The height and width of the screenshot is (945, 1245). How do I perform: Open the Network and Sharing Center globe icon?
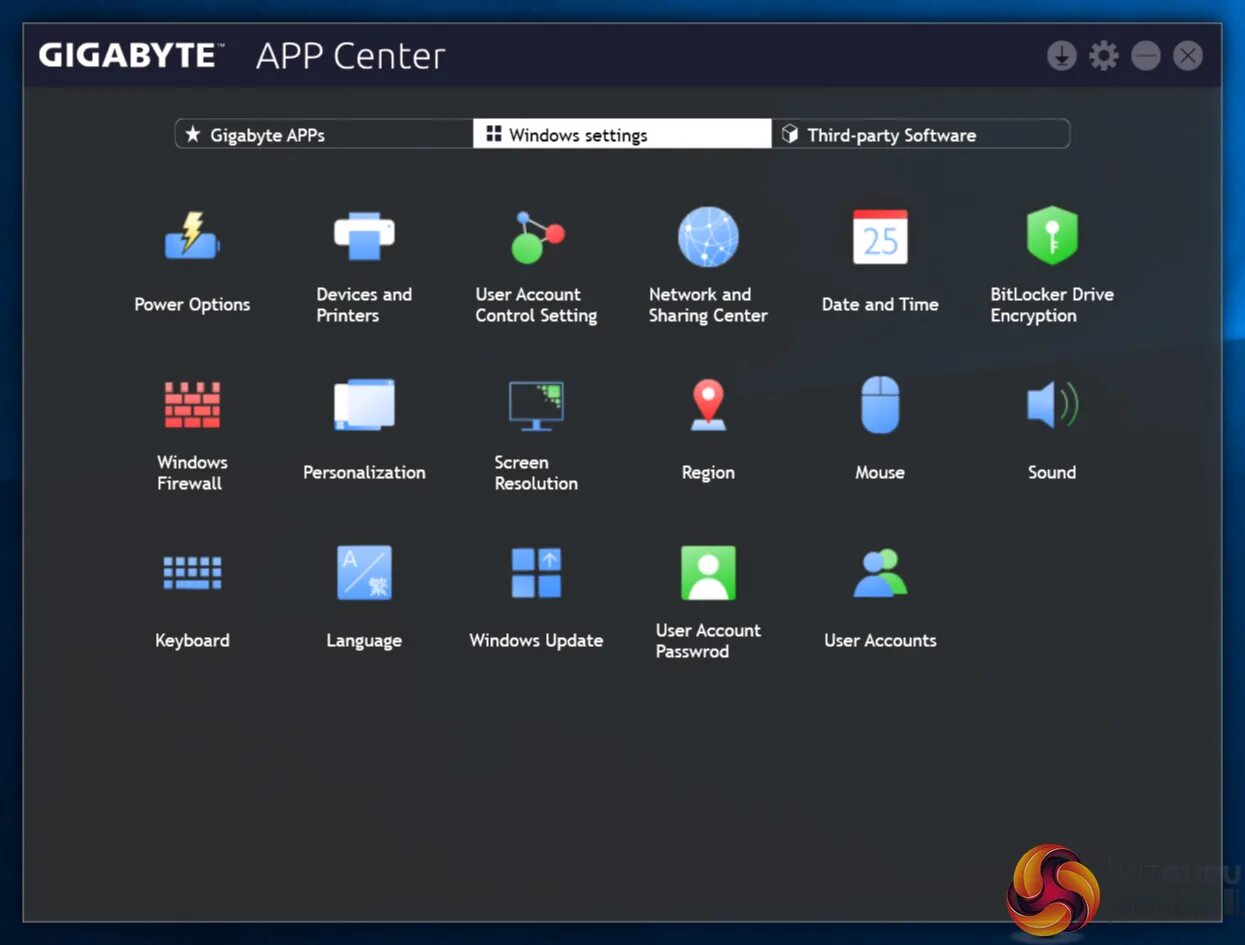click(x=708, y=237)
